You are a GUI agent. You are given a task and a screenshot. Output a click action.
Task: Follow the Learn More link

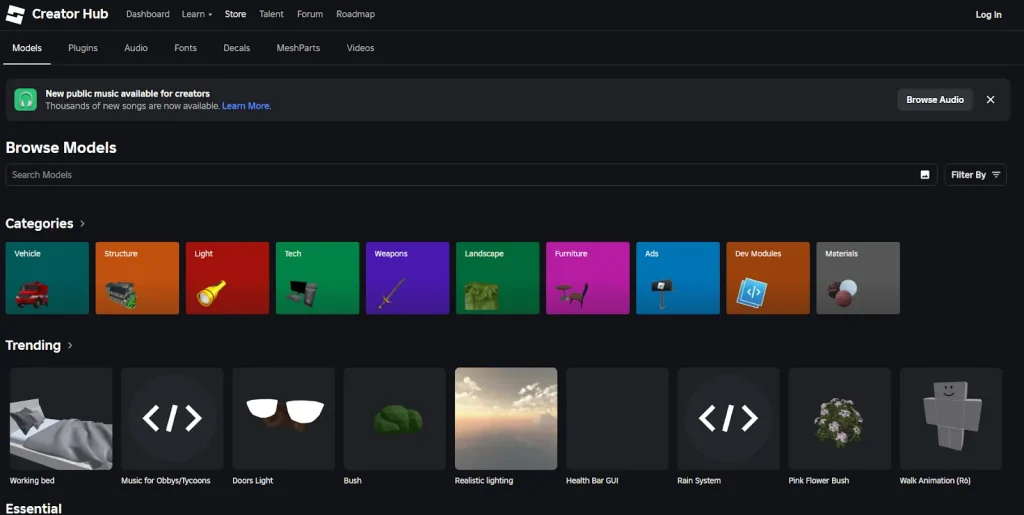click(246, 106)
